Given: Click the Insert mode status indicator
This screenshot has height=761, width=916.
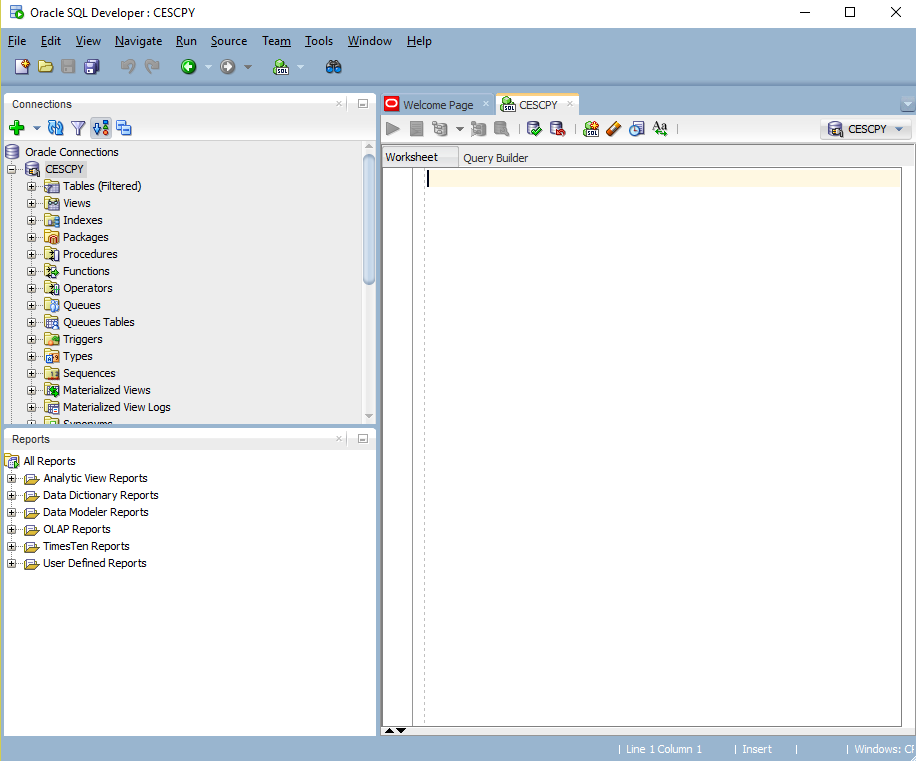Looking at the screenshot, I should (757, 749).
